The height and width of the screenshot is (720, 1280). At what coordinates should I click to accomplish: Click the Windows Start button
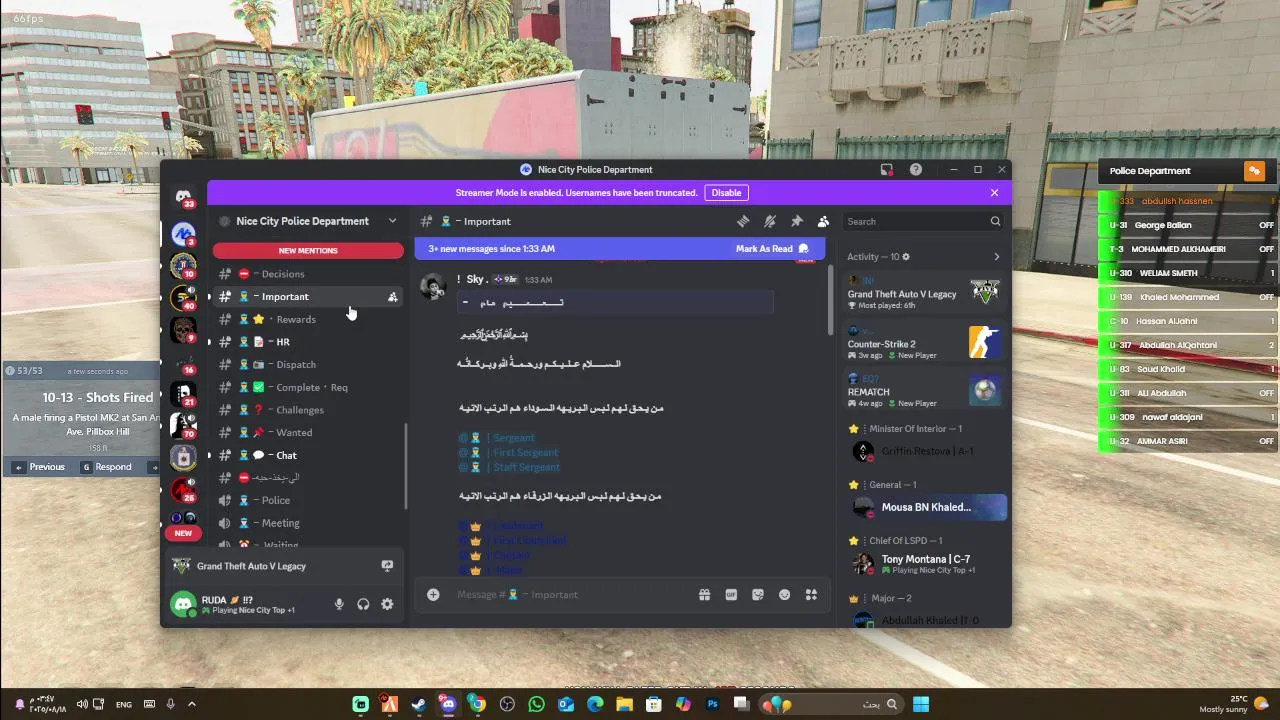[921, 704]
